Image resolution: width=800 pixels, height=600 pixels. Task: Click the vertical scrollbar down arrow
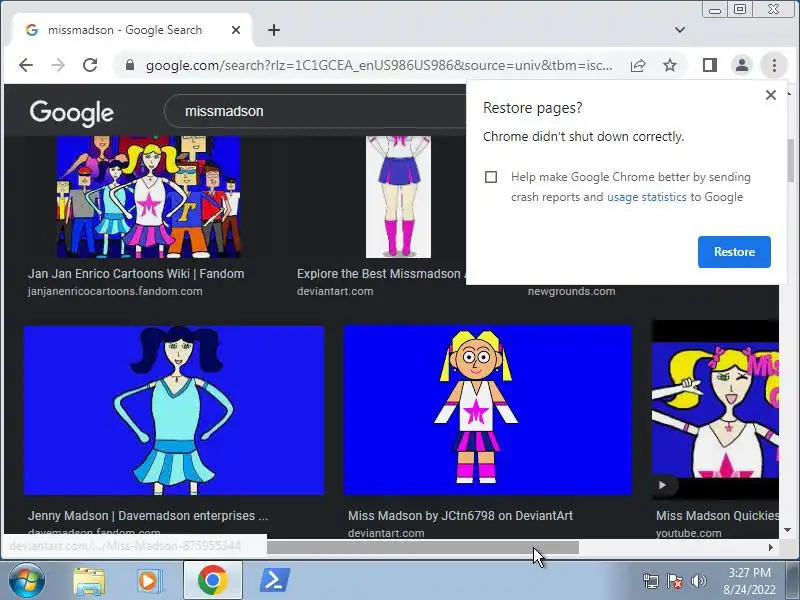click(787, 530)
